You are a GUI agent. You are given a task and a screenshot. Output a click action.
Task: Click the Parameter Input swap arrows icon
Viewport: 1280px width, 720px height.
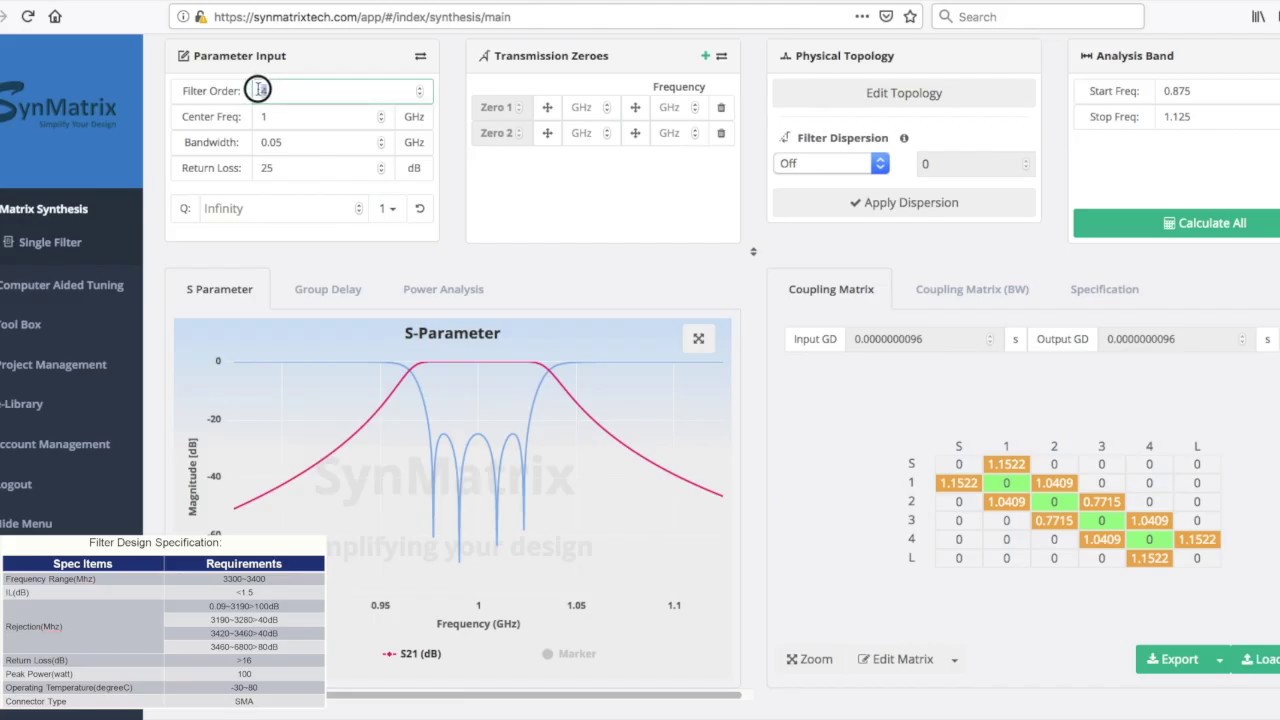(x=420, y=56)
